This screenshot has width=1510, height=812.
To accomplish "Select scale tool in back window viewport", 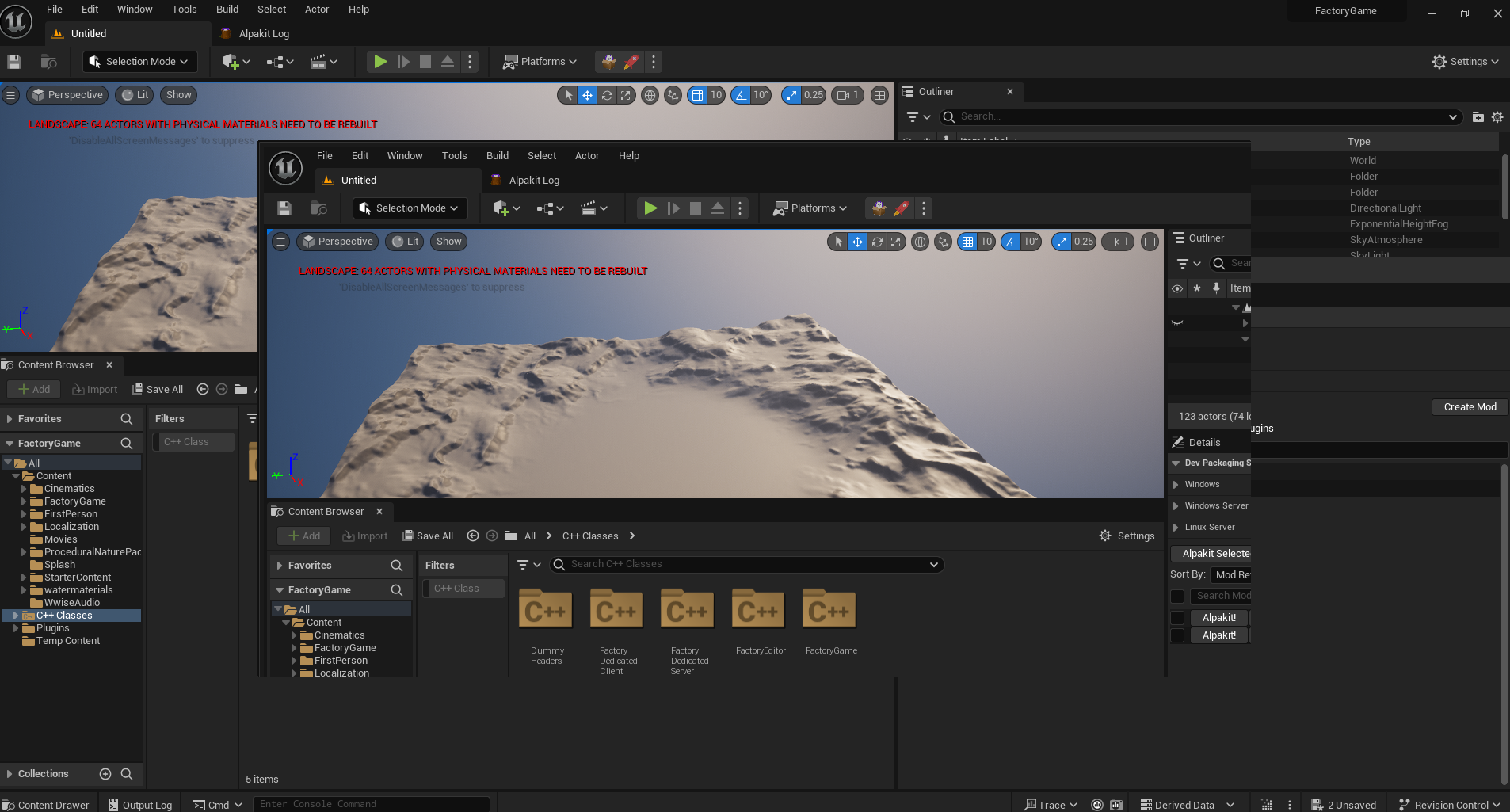I will pyautogui.click(x=626, y=95).
